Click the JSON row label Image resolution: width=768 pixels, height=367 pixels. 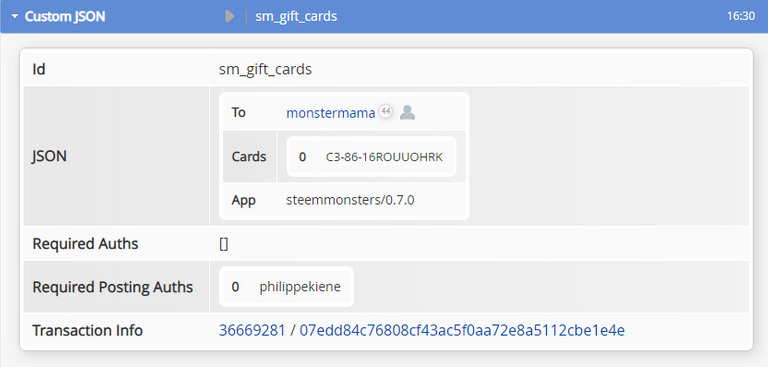49,157
